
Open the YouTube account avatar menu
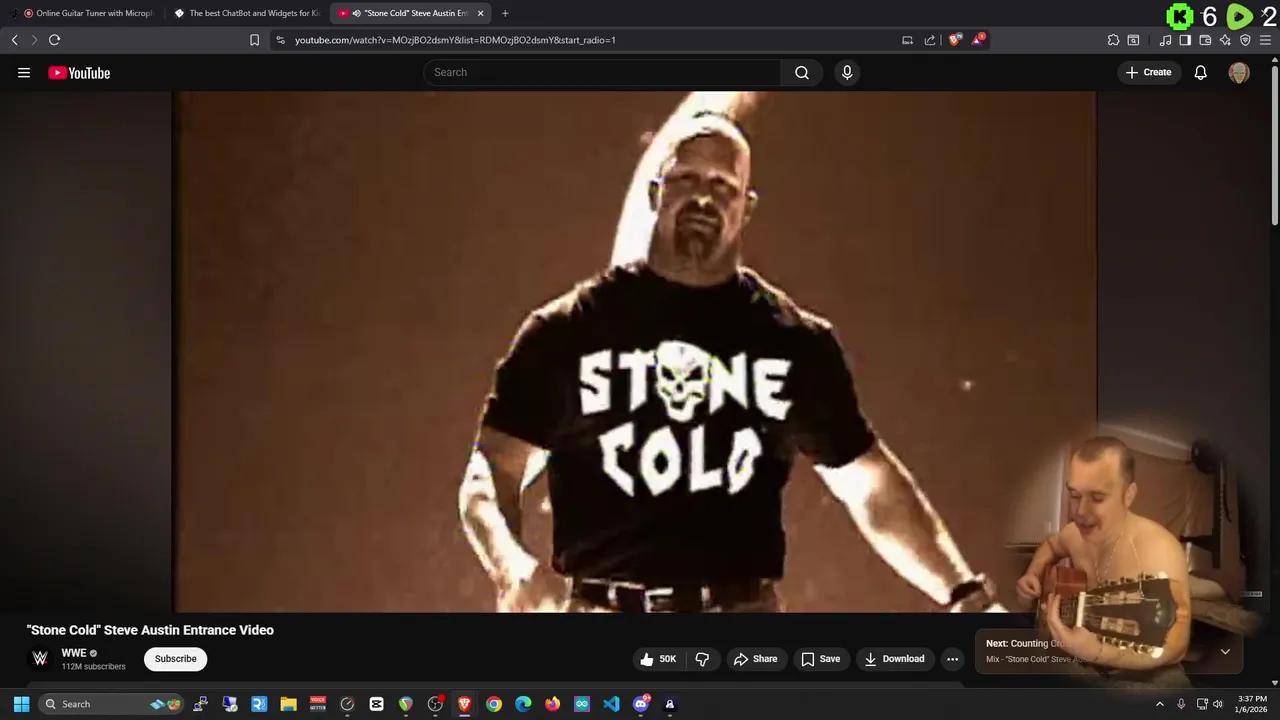click(1239, 72)
